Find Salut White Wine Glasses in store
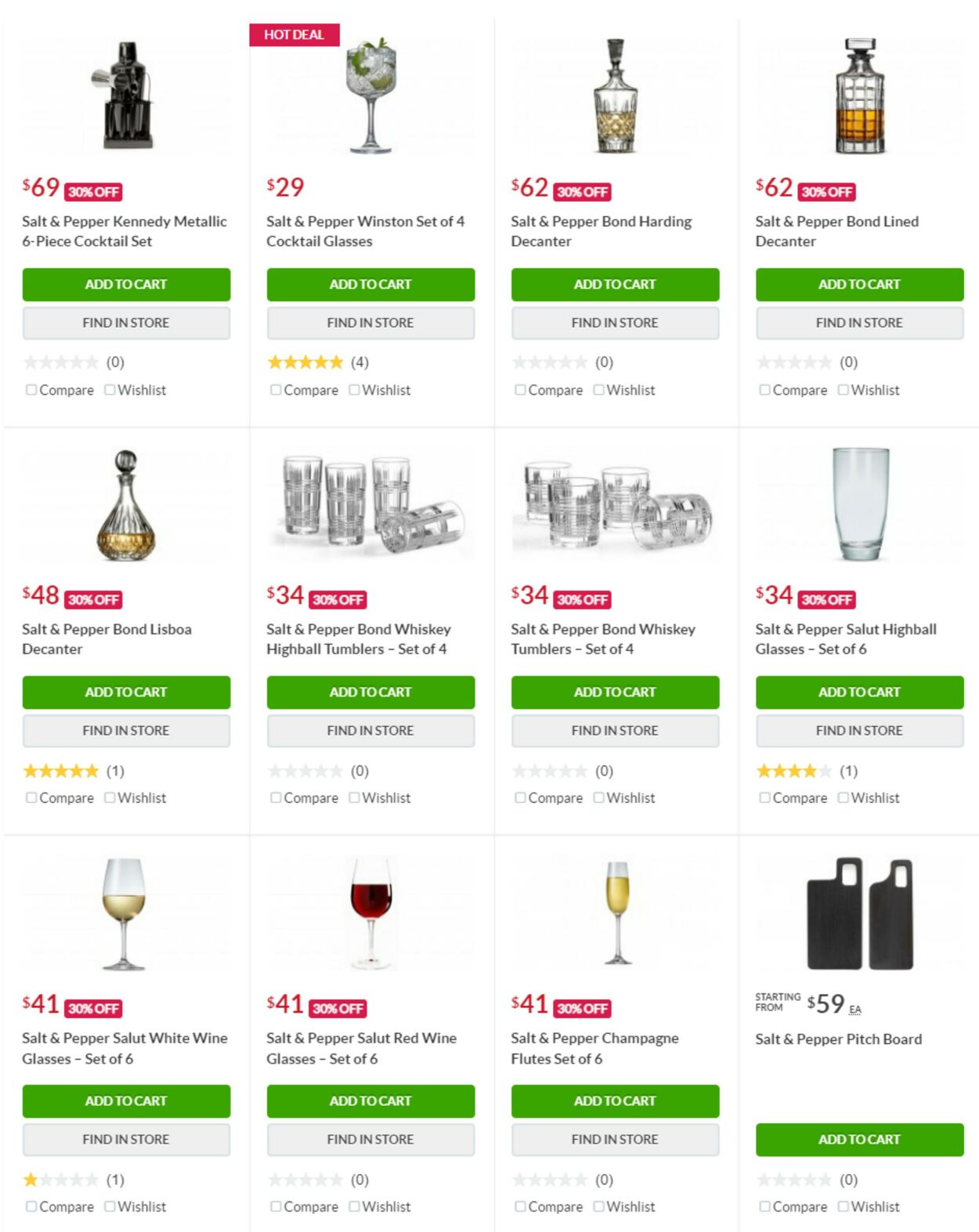979x1232 pixels. [126, 1140]
